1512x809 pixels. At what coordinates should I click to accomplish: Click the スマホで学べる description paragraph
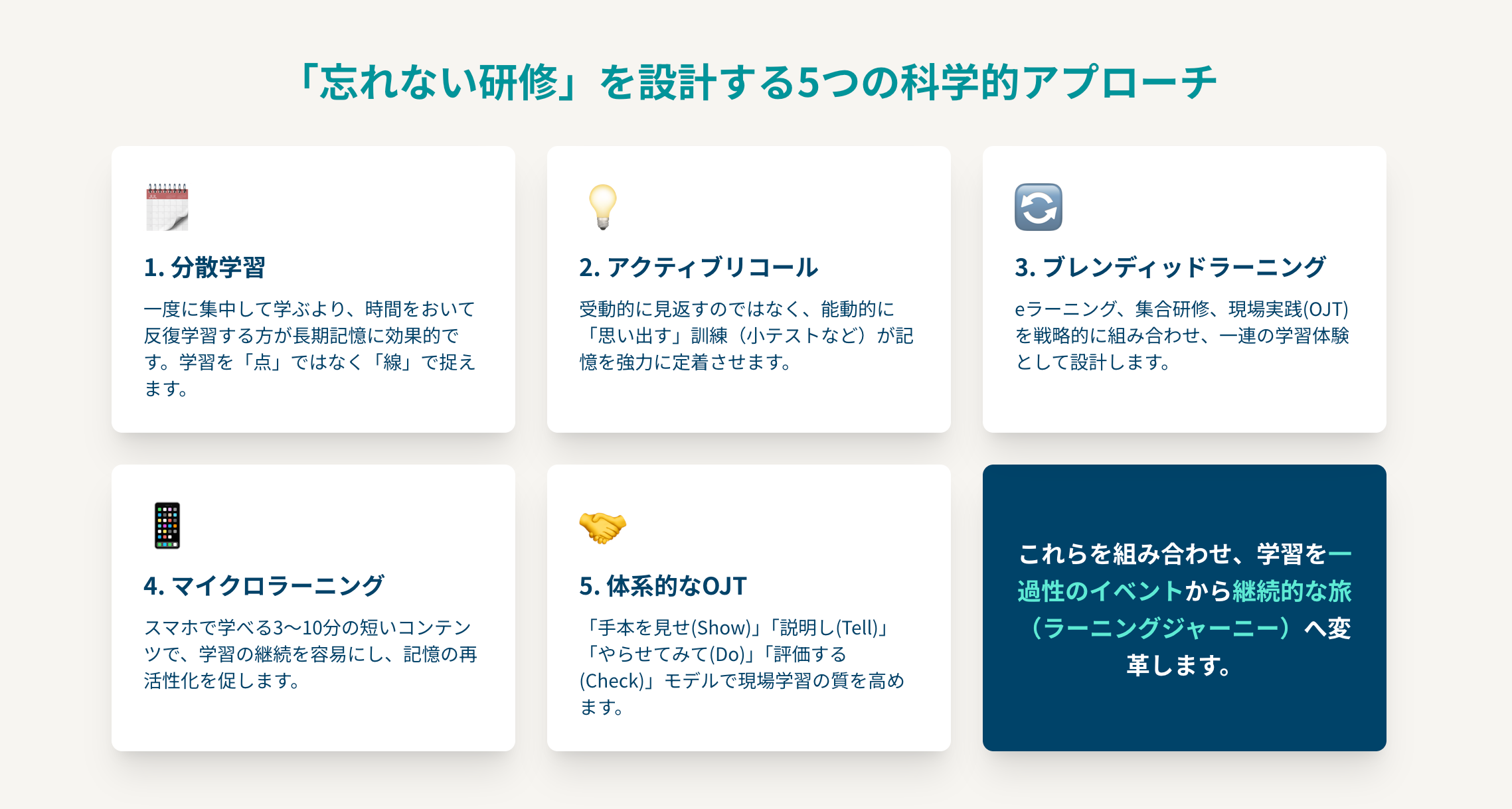tap(310, 654)
